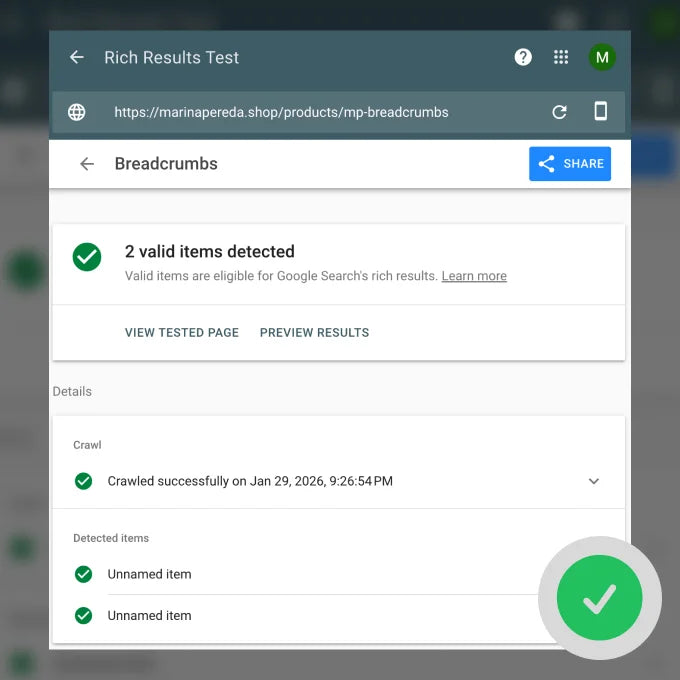This screenshot has width=680, height=680.
Task: Click back arrow beside Rich Results Test
Action: 76,58
